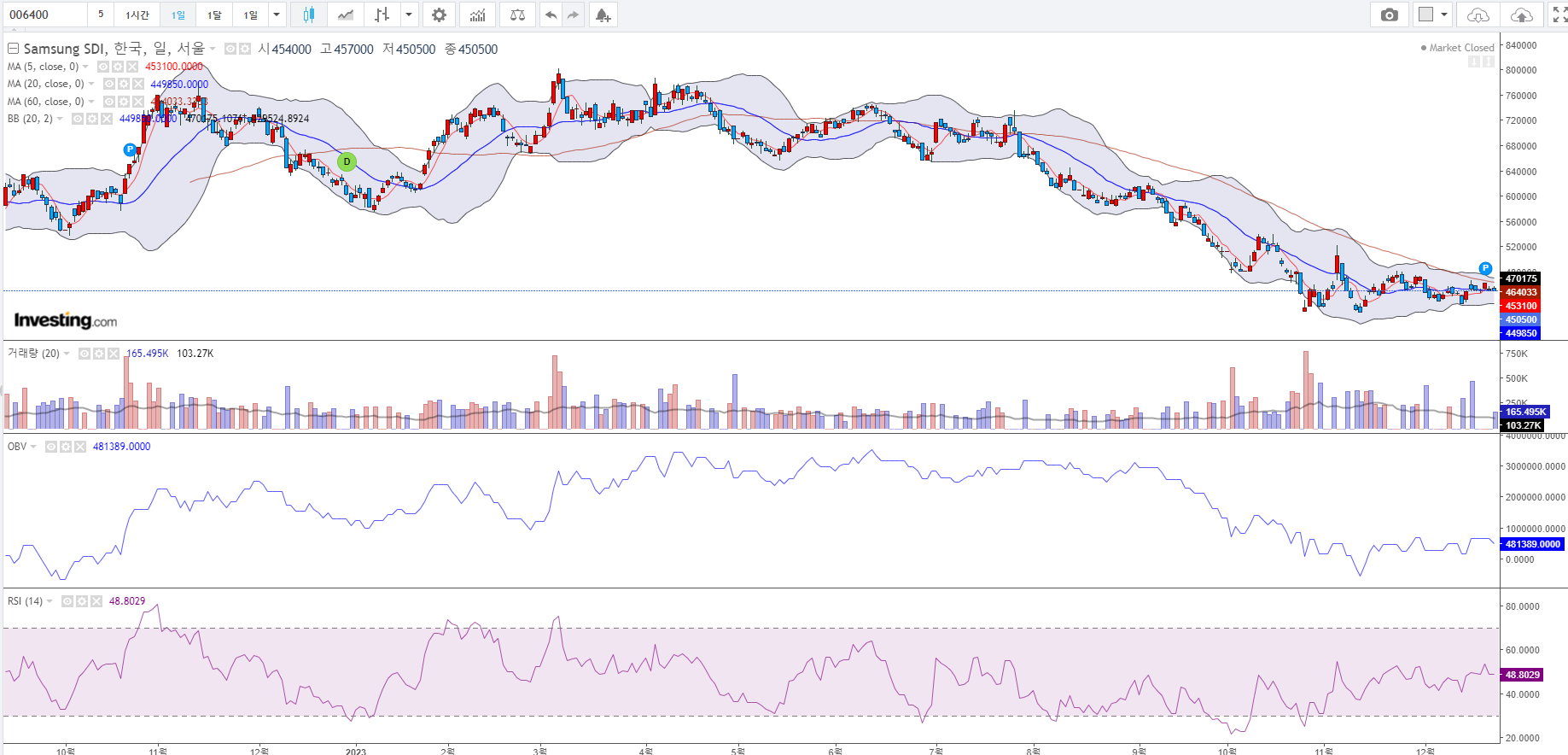Expand the chart style dropdown arrow

coord(410,15)
